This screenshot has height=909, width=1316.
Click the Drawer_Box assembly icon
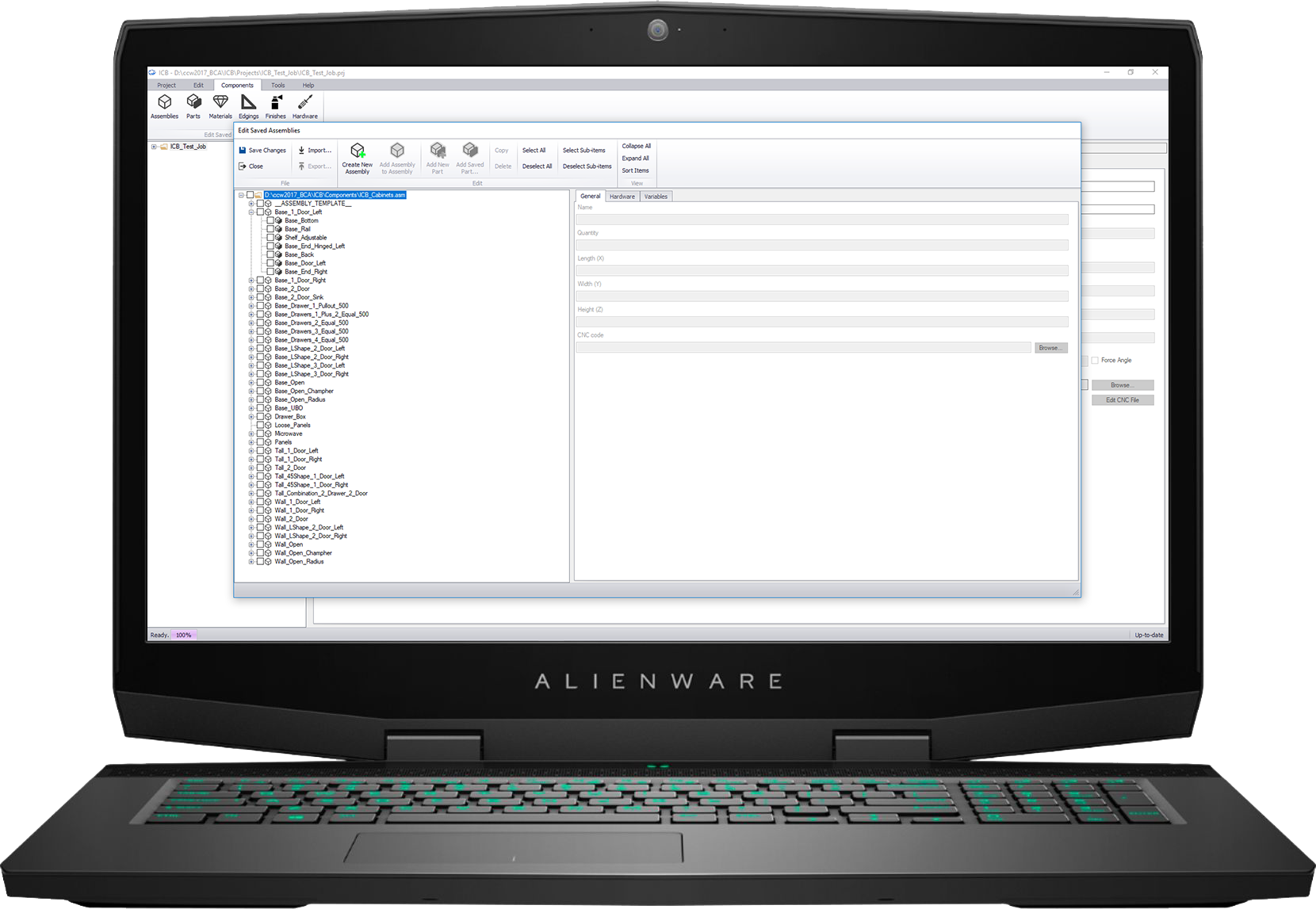coord(269,417)
